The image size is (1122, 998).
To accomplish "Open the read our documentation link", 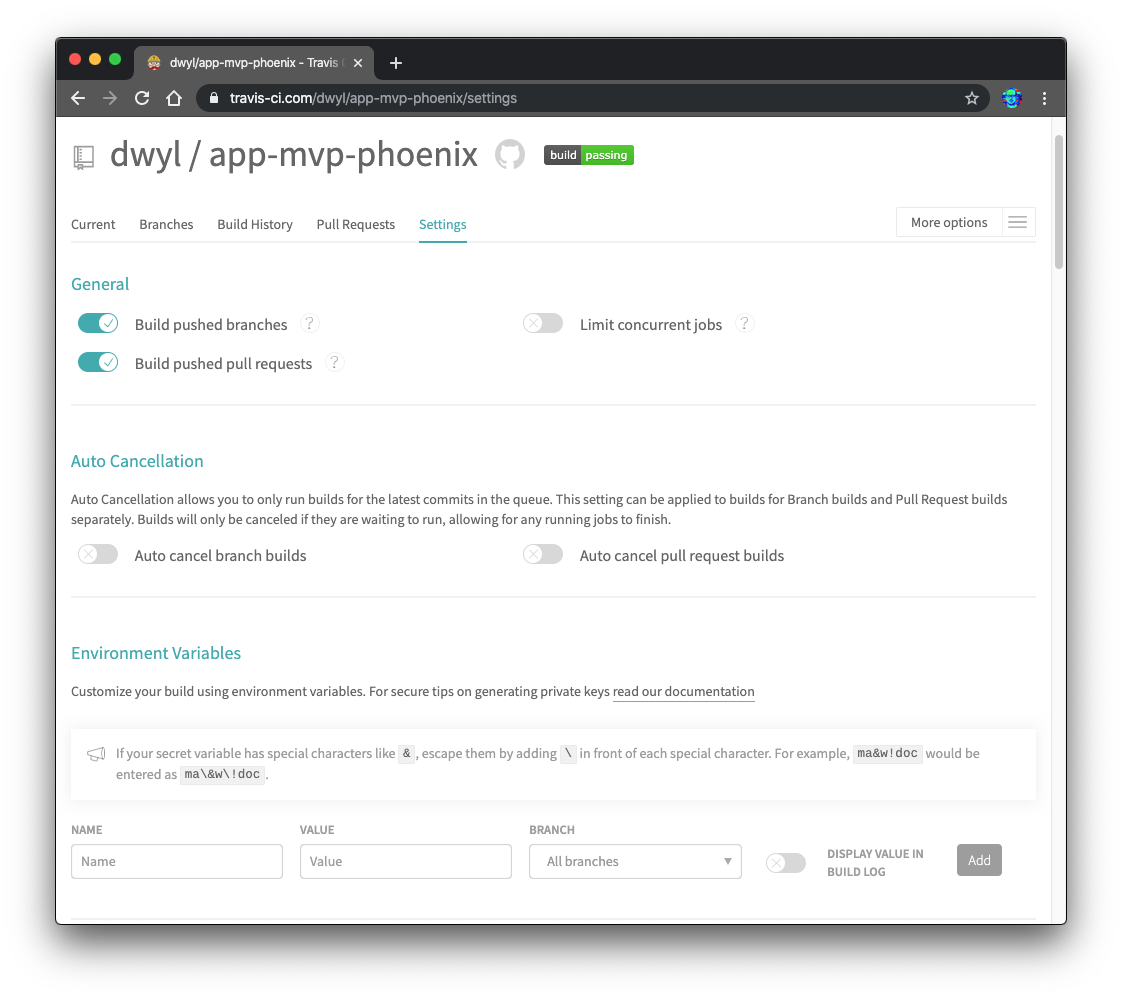I will click(683, 691).
